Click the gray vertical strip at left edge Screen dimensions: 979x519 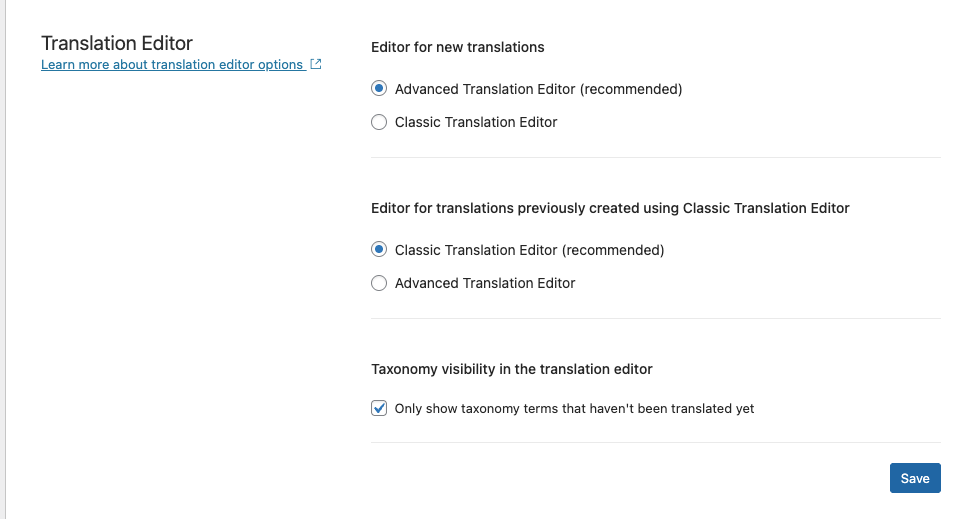click(x=2, y=259)
